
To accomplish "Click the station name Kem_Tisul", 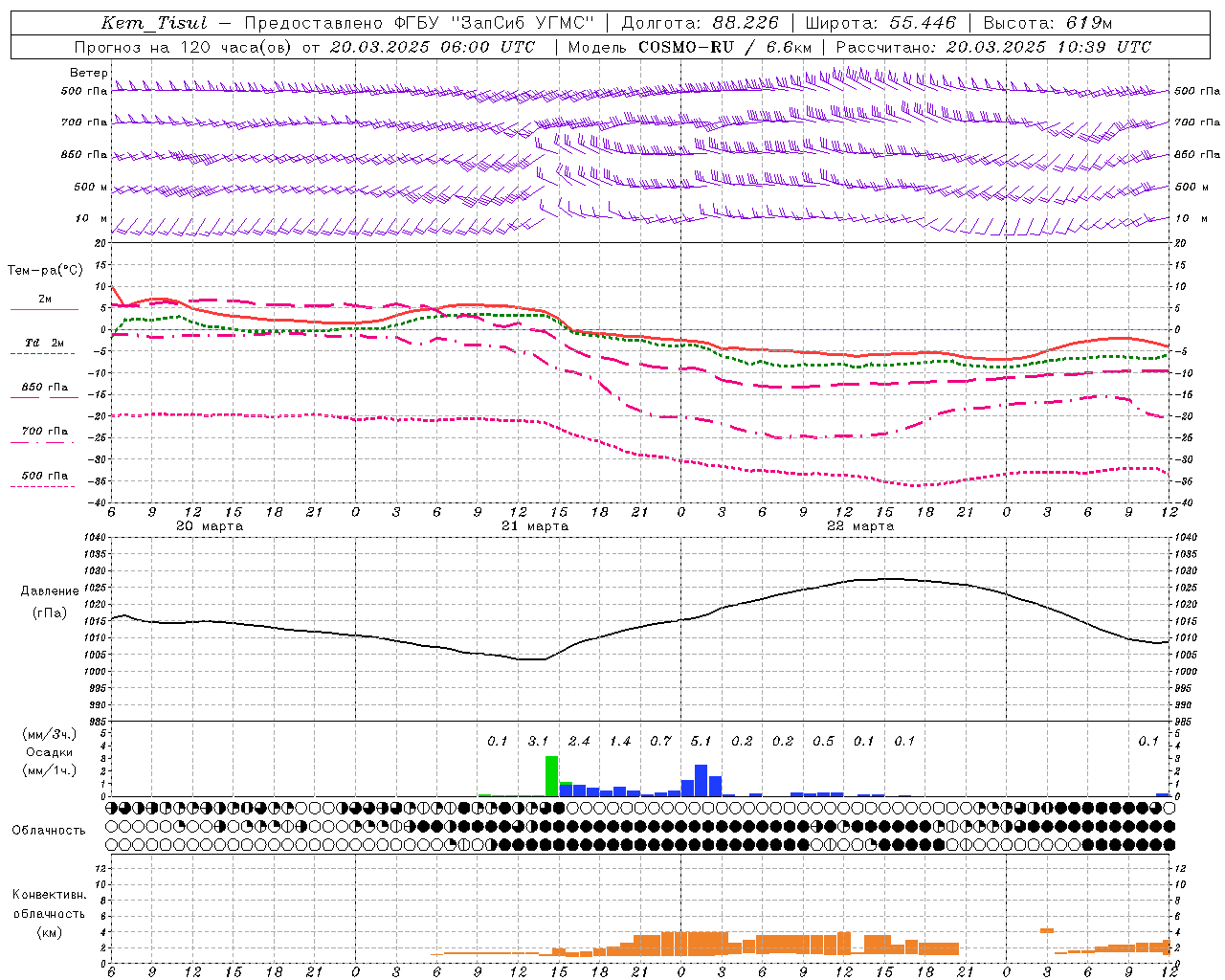I will (x=154, y=23).
